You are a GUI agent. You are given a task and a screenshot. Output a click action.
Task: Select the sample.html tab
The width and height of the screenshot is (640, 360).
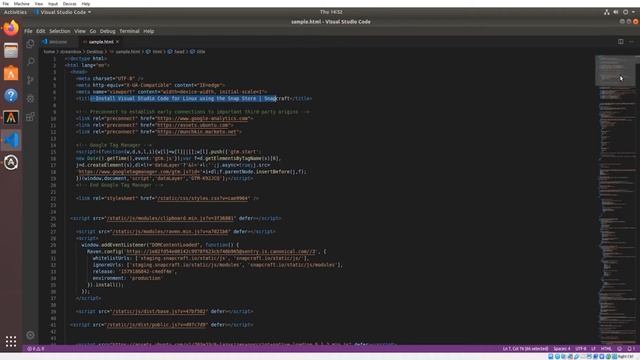pos(101,42)
